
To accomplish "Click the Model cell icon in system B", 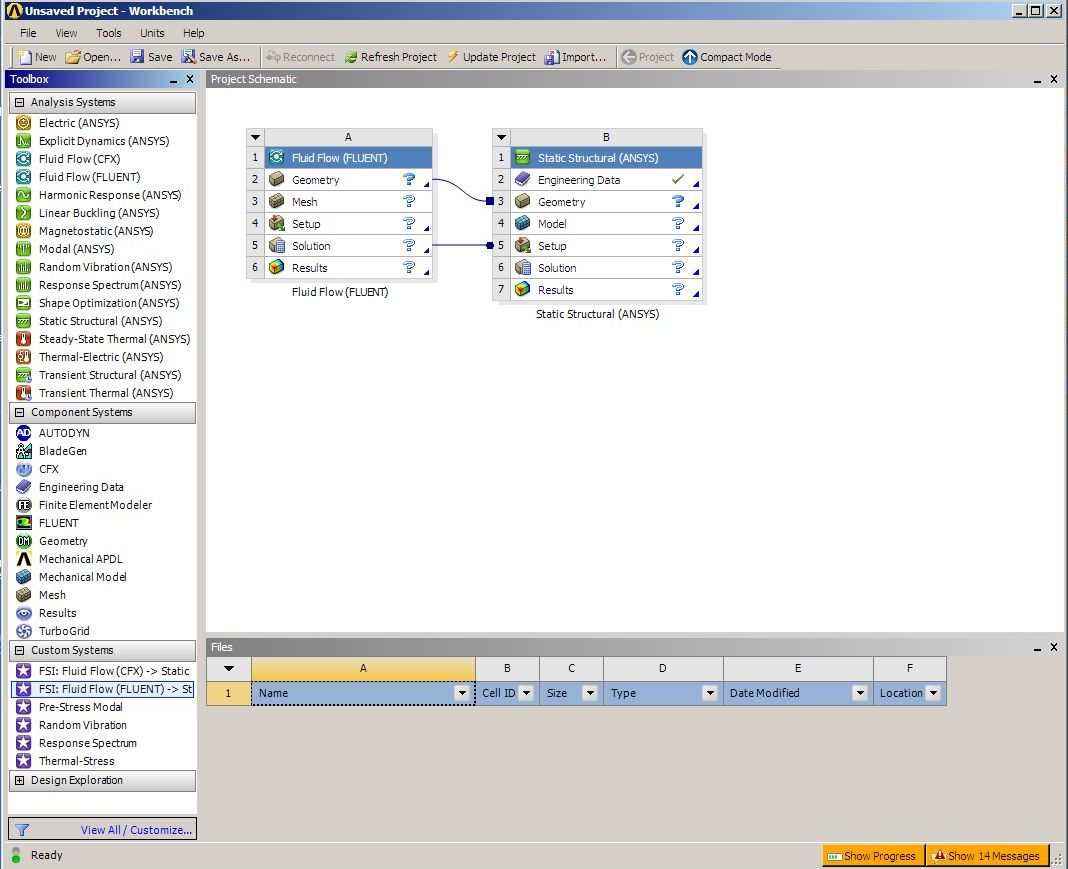I will [x=522, y=223].
